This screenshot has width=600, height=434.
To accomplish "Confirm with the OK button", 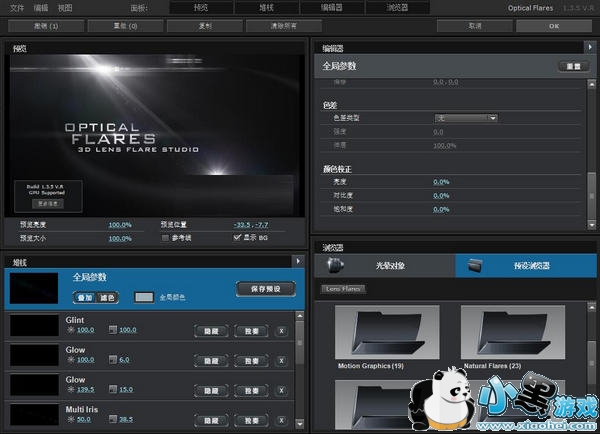I will click(x=554, y=26).
